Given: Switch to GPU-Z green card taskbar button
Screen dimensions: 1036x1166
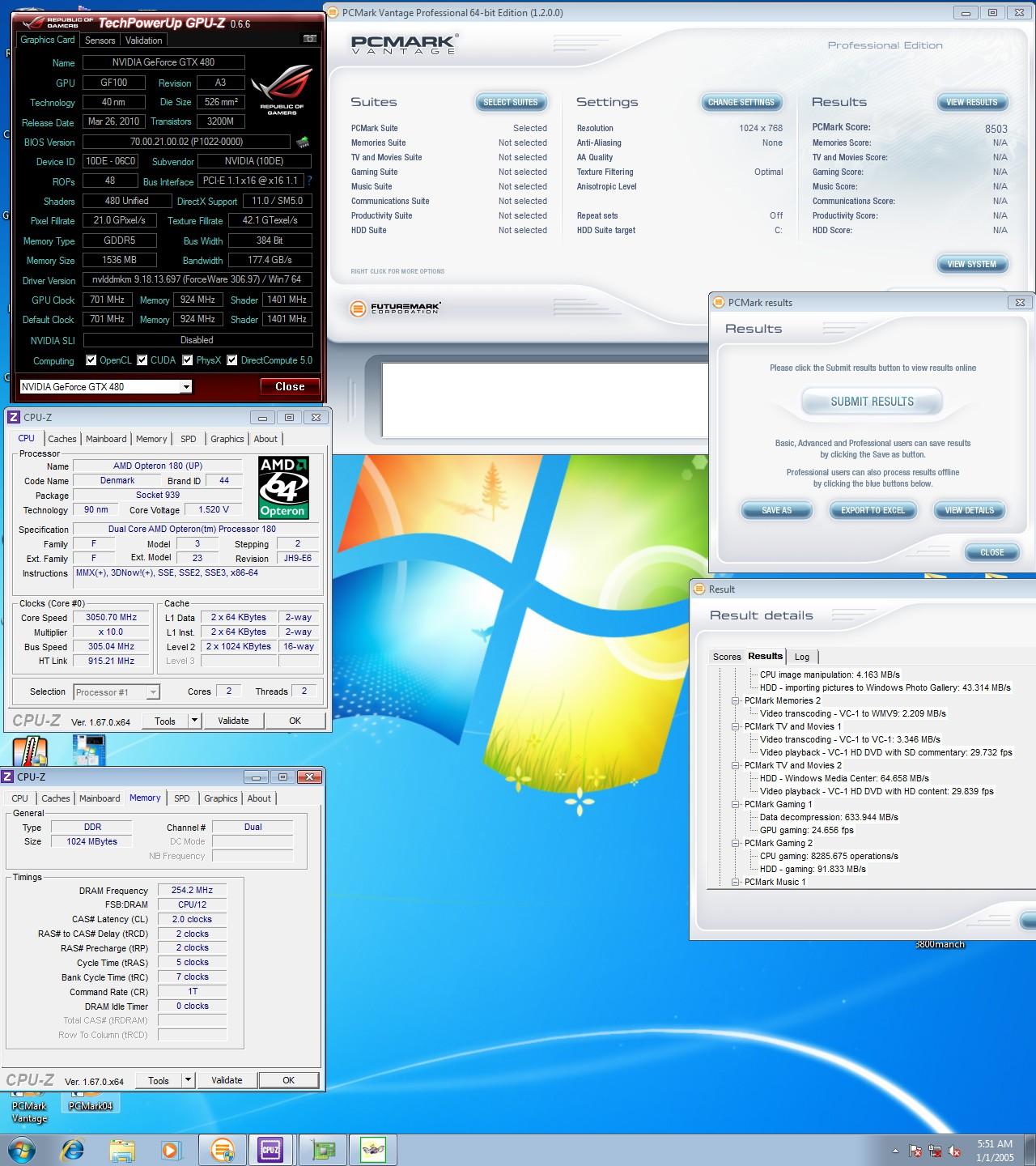Looking at the screenshot, I should coord(323,1150).
